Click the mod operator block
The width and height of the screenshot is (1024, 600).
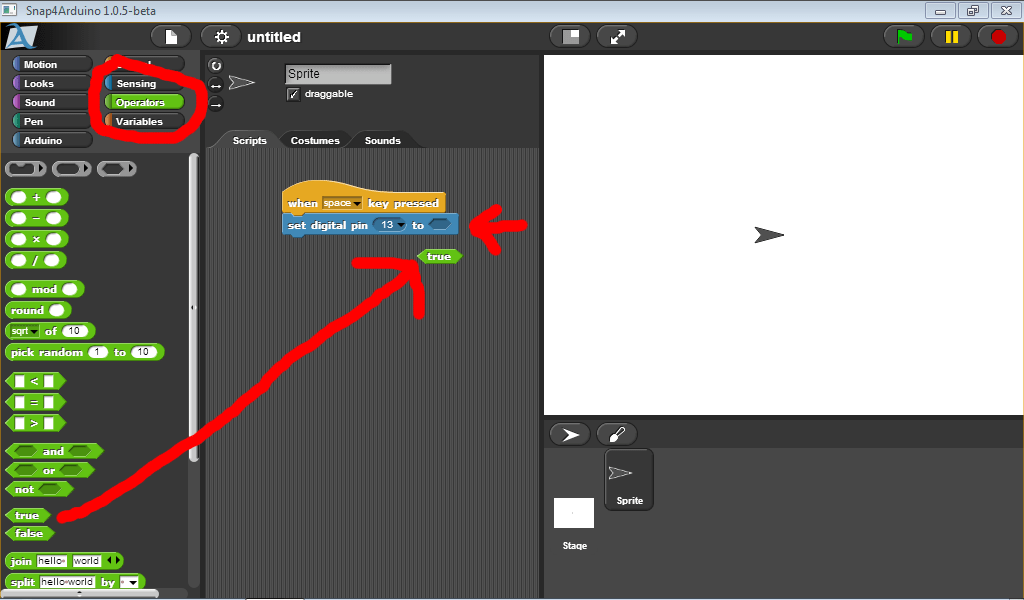tap(44, 289)
